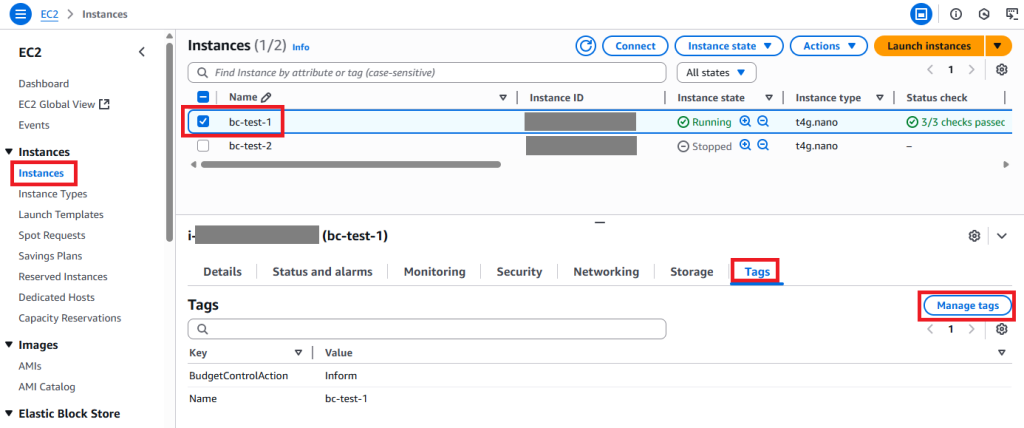Click the Tags search field

coord(427,329)
